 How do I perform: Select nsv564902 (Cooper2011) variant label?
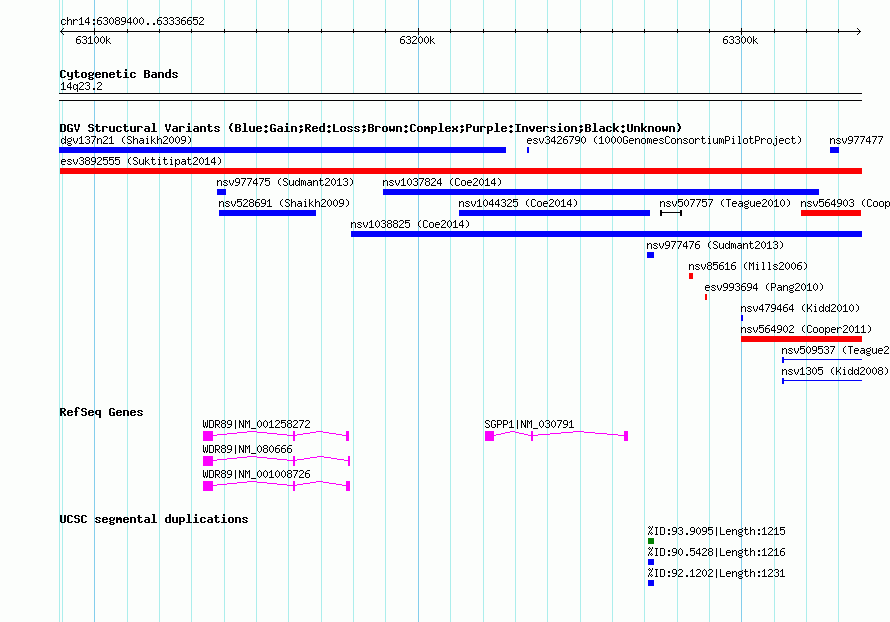coord(806,329)
